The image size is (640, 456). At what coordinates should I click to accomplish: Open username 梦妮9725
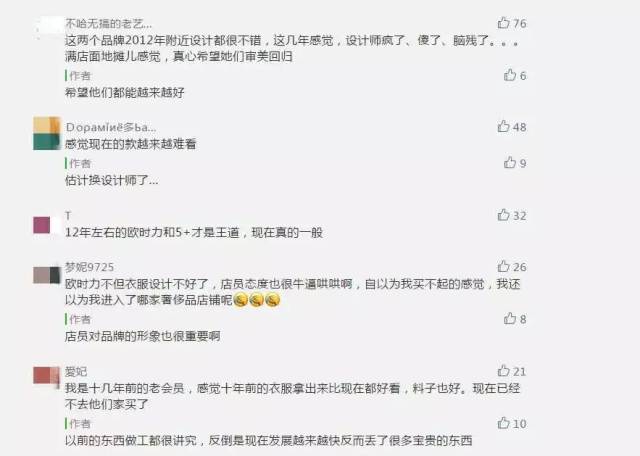coord(89,267)
